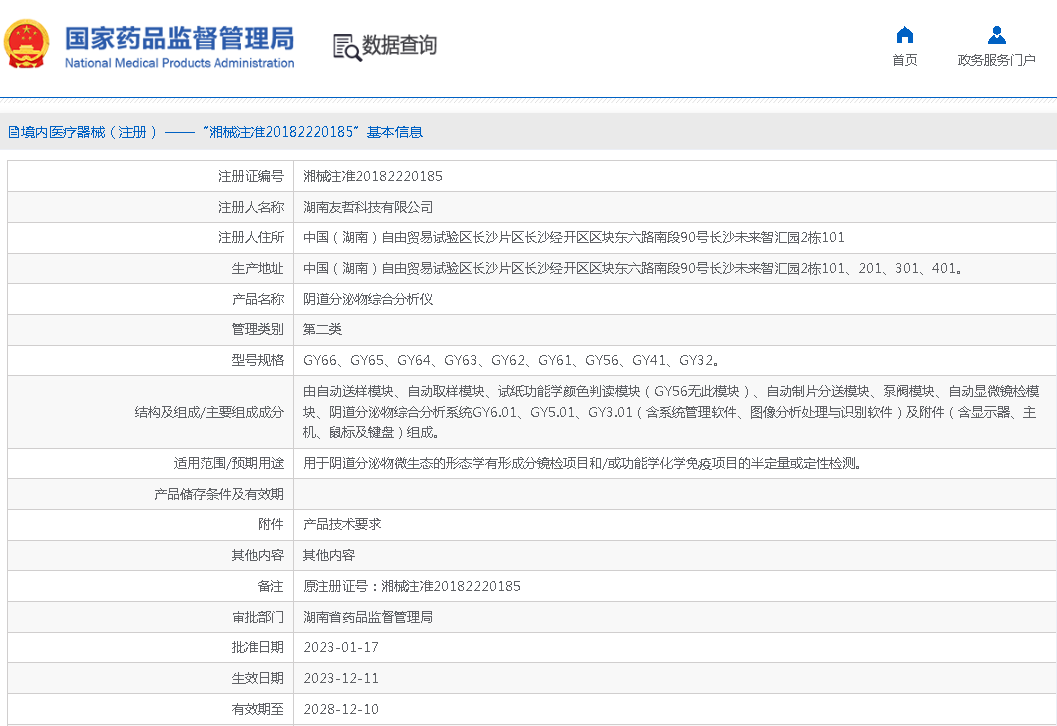Click effective date 2023-12-11

(341, 679)
